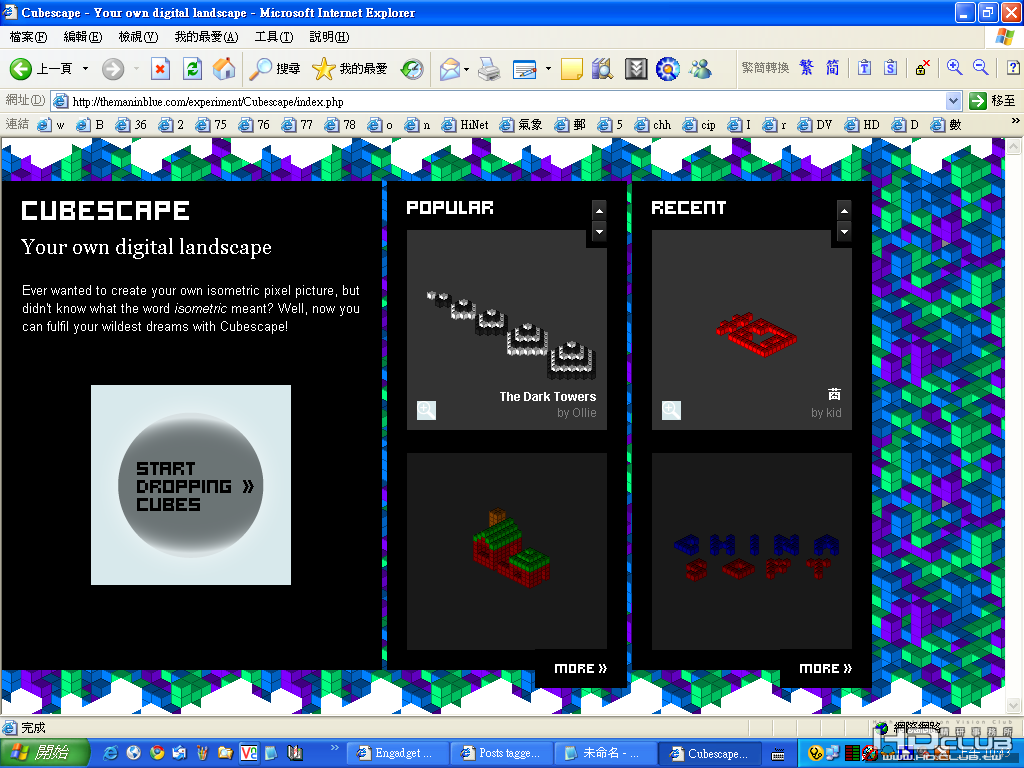1024x768 pixels.
Task: Open the Back button history arrow
Action: (86, 68)
